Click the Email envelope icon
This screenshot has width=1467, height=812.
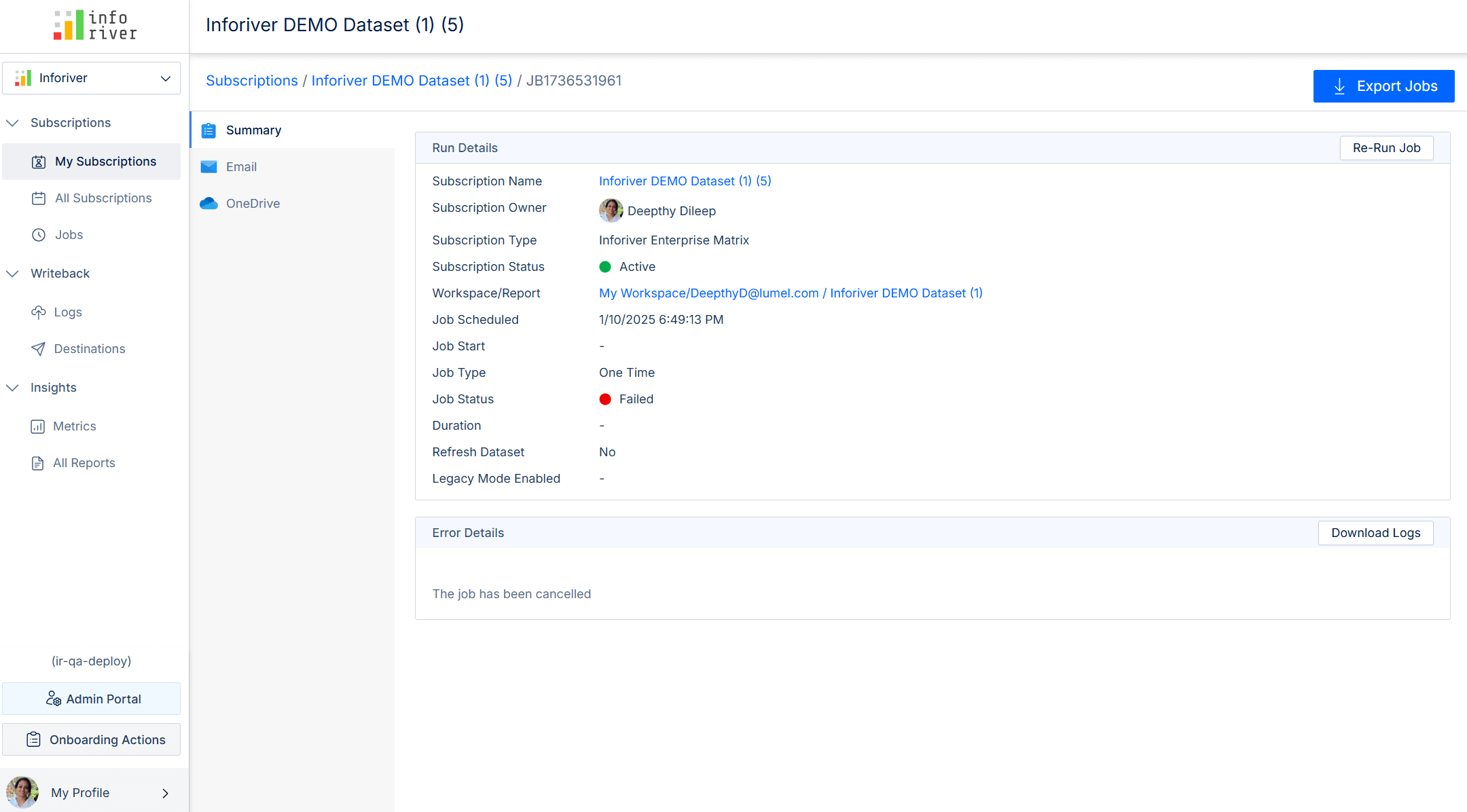click(x=209, y=167)
